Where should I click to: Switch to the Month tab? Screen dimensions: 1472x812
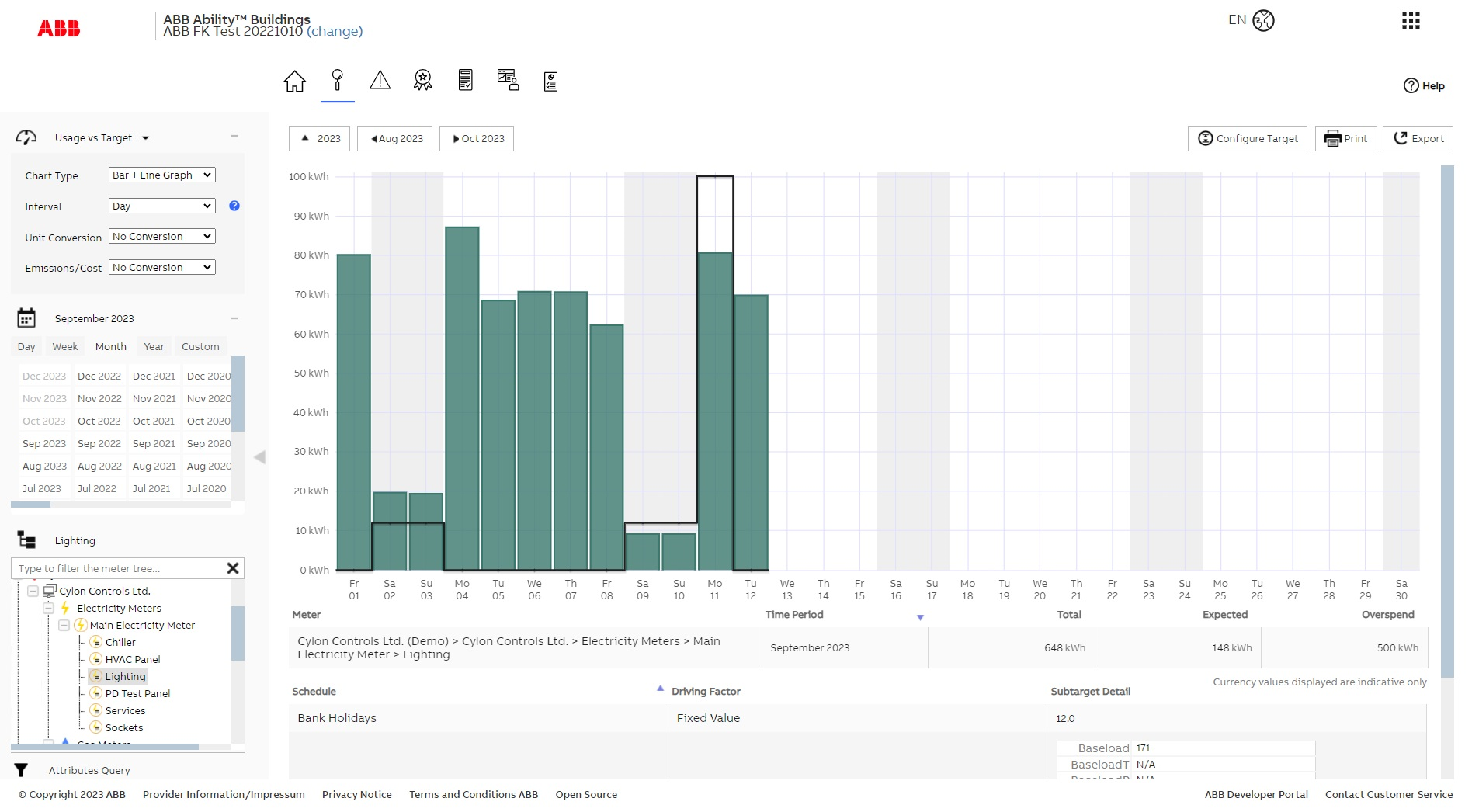click(110, 346)
